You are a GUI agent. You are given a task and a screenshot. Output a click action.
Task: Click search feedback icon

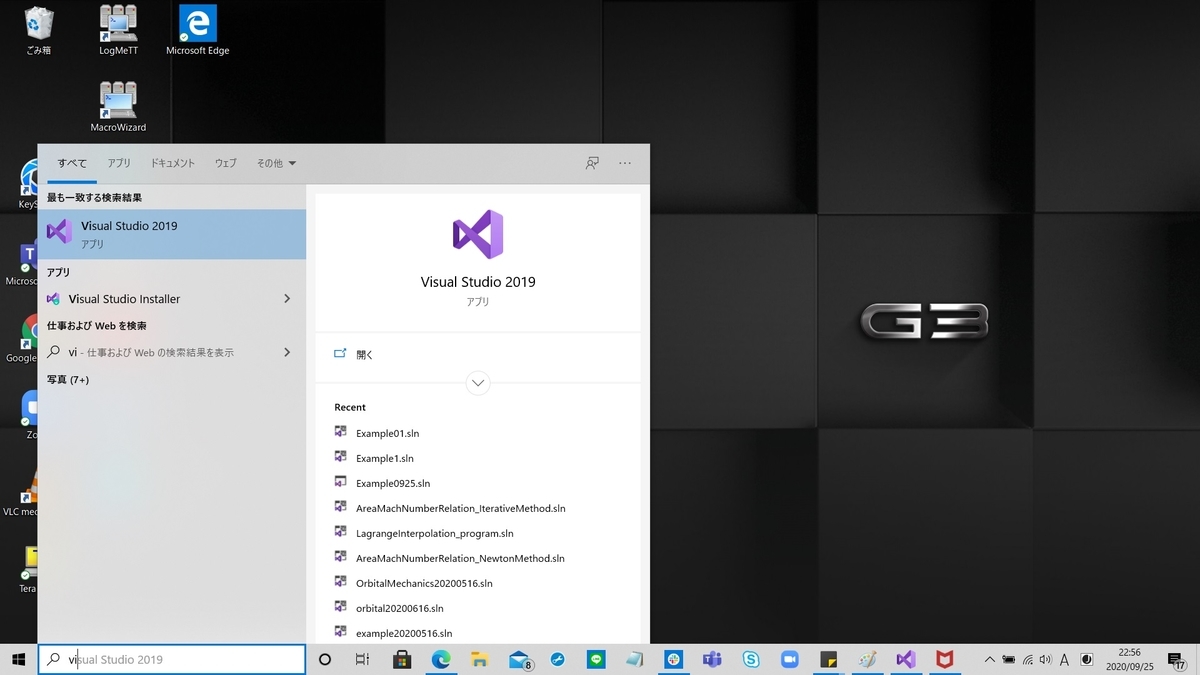[x=592, y=163]
